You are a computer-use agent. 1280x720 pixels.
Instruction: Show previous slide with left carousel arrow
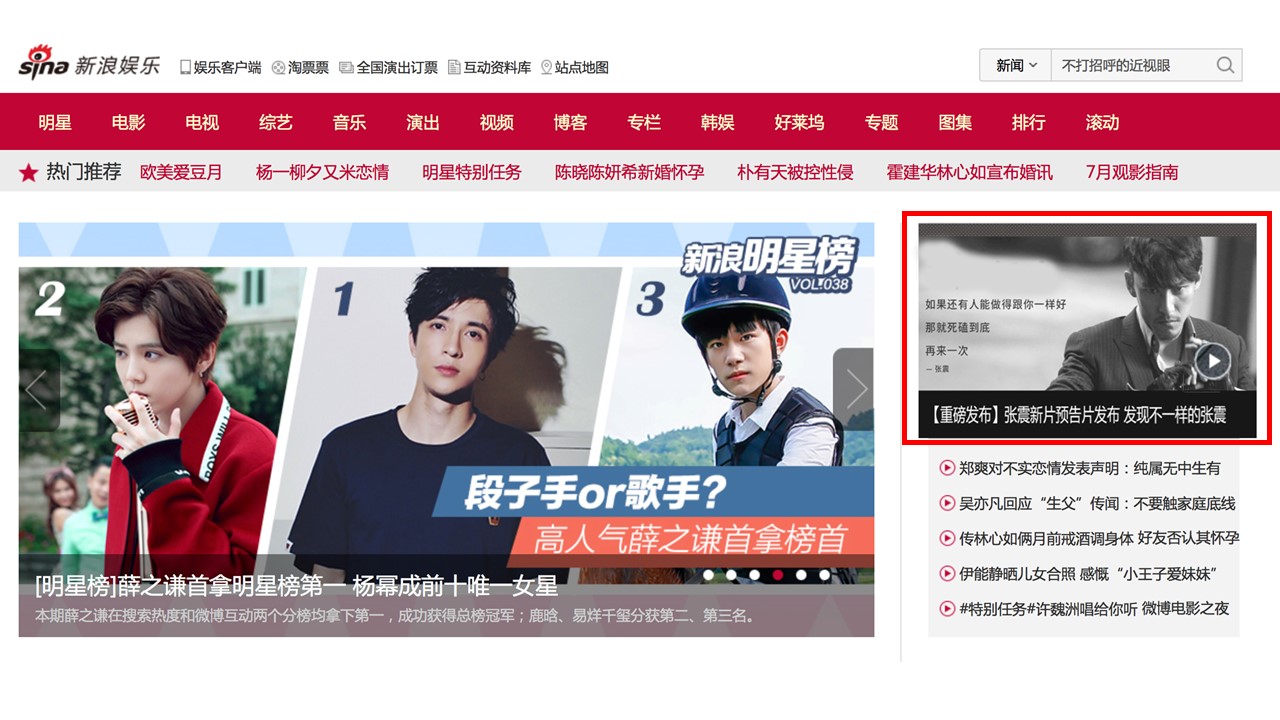[38, 389]
